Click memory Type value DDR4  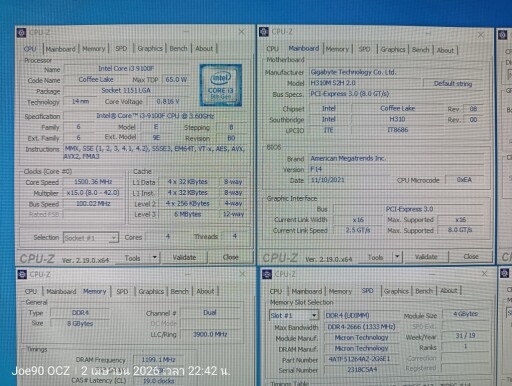pos(80,313)
